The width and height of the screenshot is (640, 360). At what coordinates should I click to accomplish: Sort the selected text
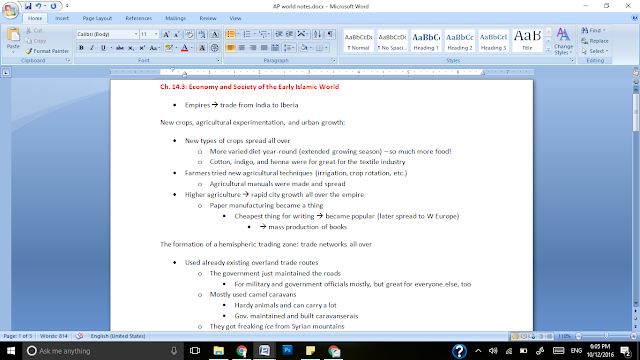click(318, 34)
